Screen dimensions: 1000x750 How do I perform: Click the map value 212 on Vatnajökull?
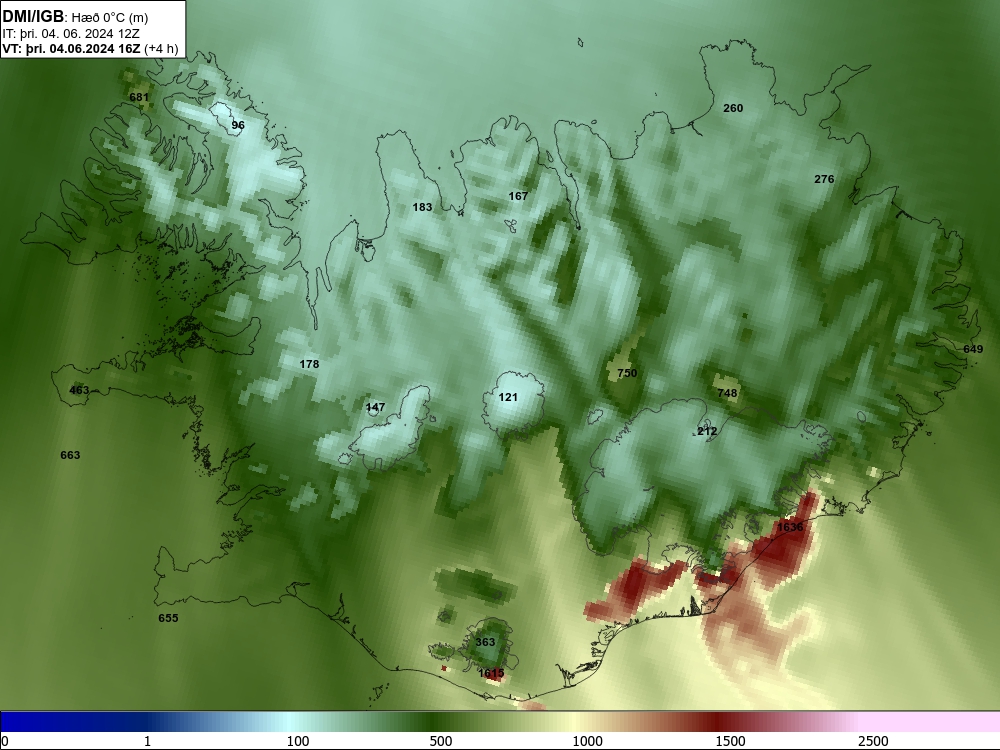coord(707,431)
